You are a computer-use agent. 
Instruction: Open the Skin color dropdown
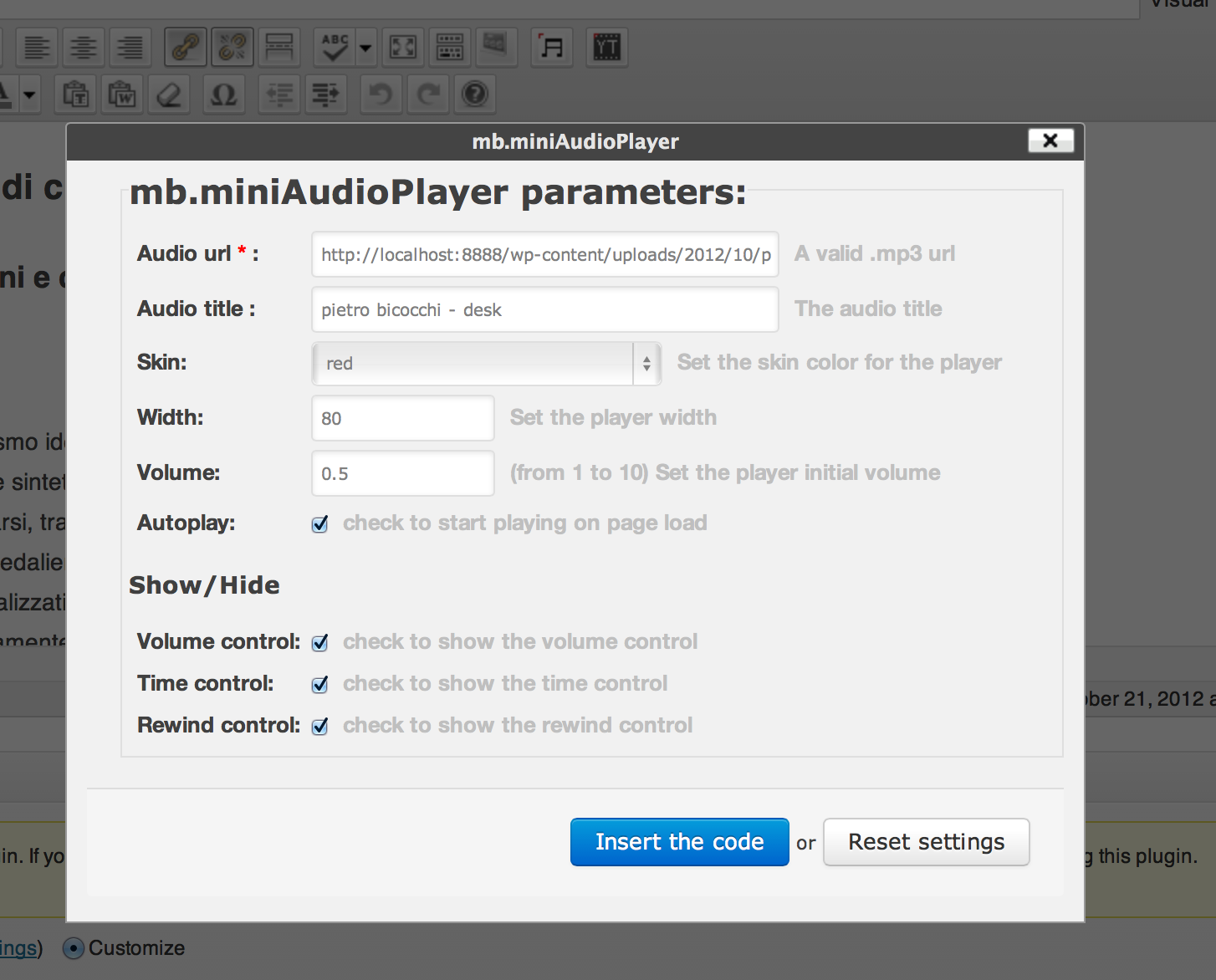point(486,364)
